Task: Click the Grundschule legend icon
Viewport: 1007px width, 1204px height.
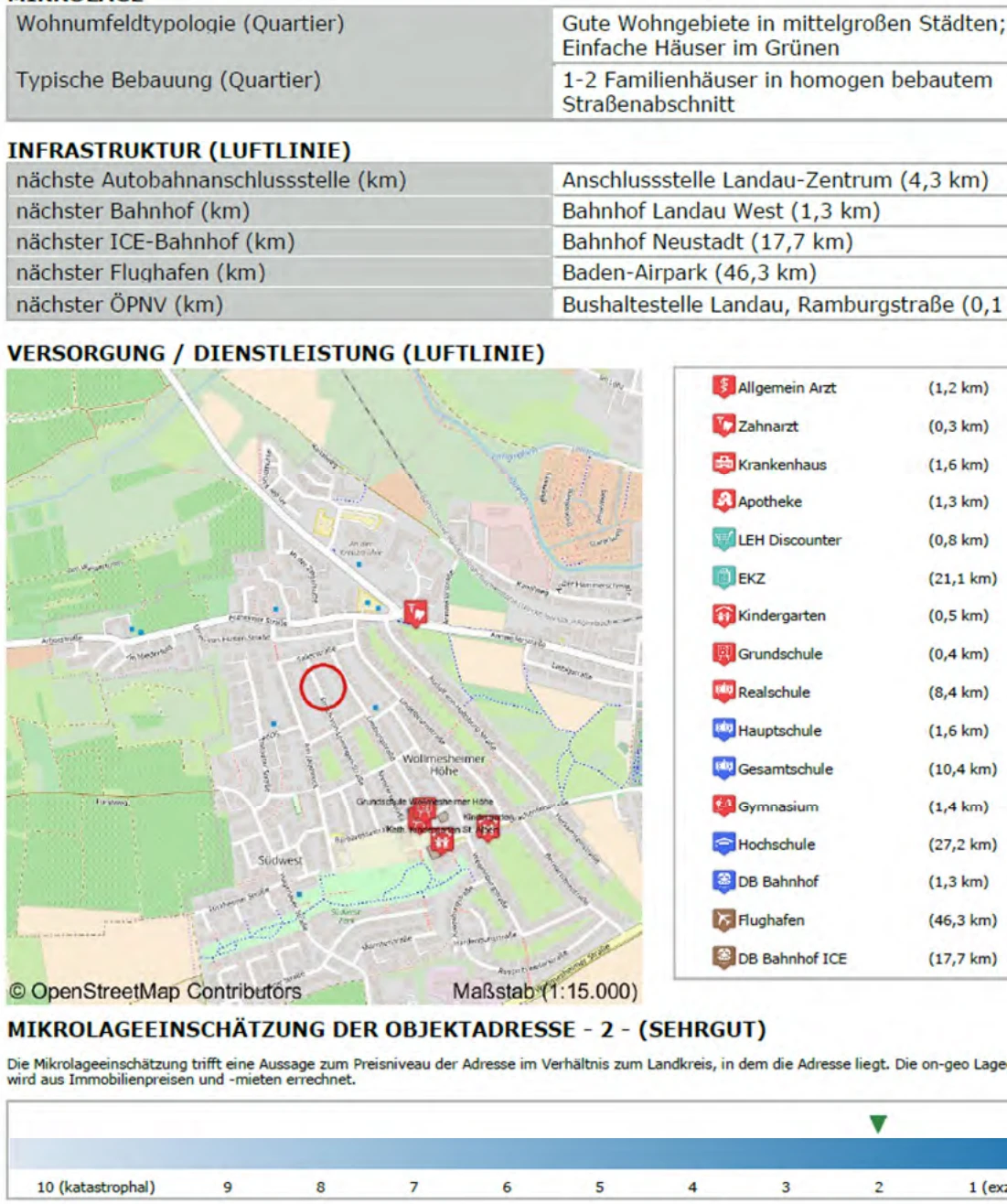Action: [723, 654]
